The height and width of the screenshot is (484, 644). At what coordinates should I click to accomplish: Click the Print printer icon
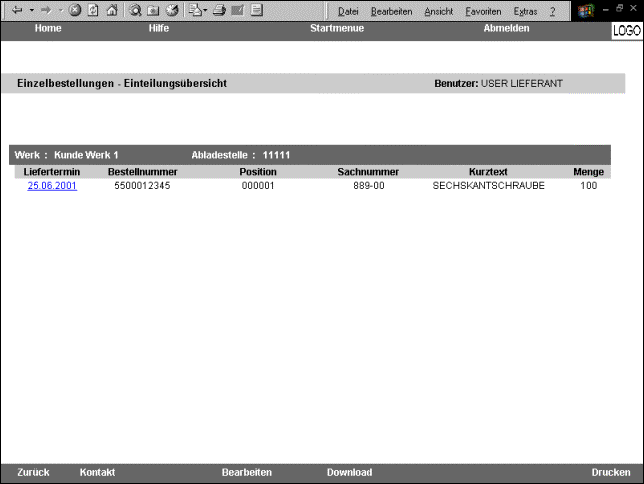(x=219, y=10)
